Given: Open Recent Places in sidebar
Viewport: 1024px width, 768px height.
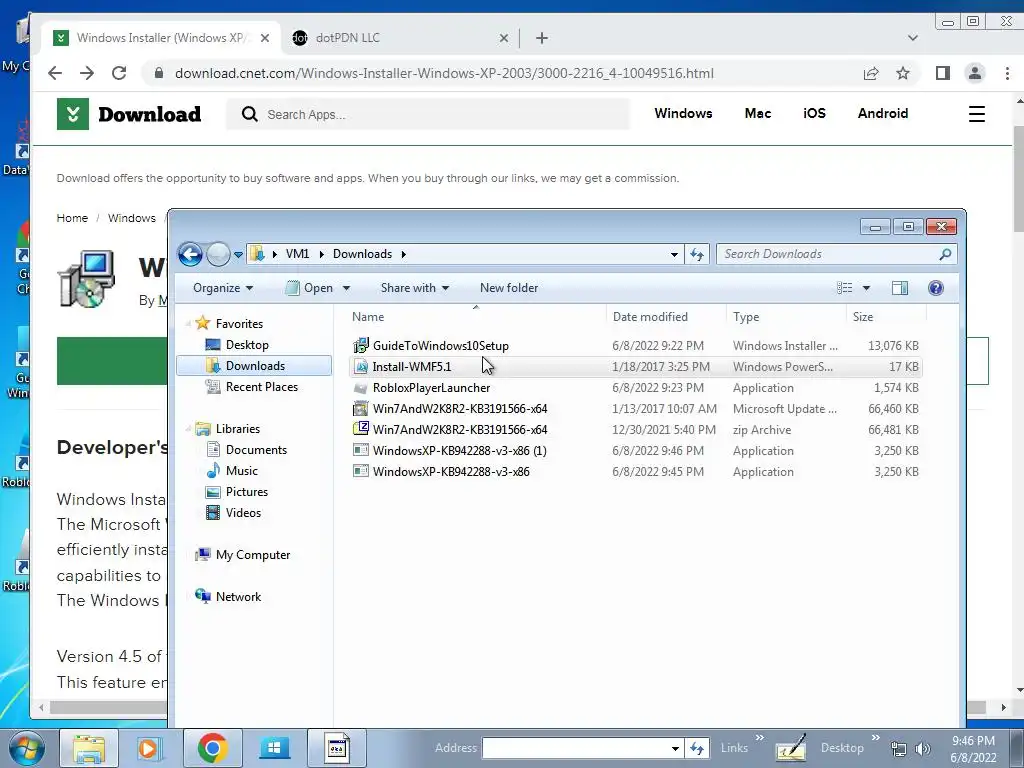Looking at the screenshot, I should (x=261, y=387).
